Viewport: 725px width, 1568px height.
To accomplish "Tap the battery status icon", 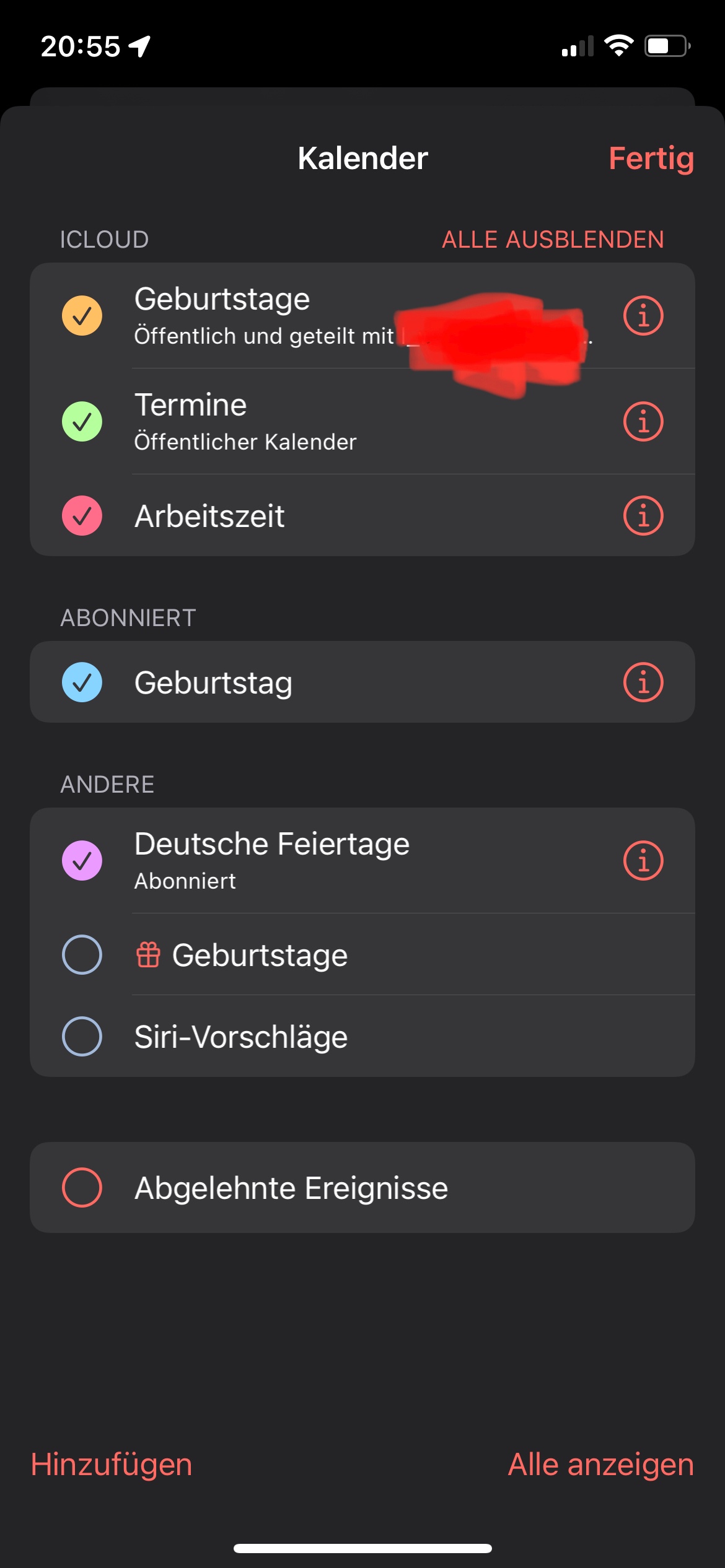I will (x=667, y=46).
